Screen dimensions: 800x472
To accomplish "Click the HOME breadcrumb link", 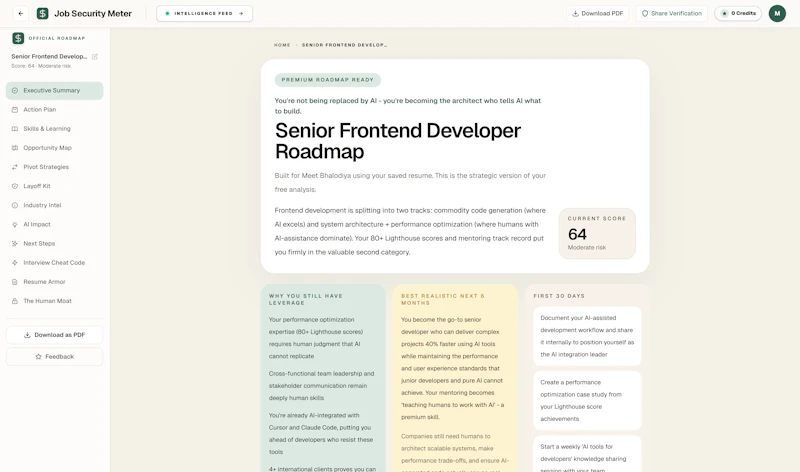I will coord(282,45).
